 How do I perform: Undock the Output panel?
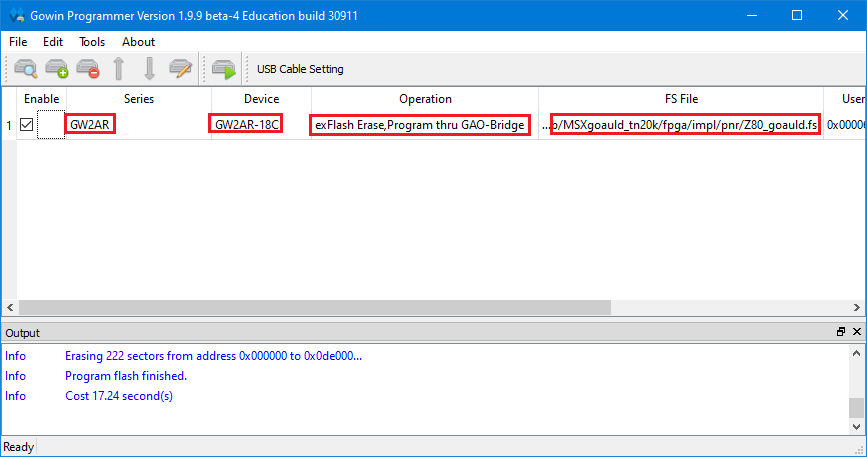841,332
